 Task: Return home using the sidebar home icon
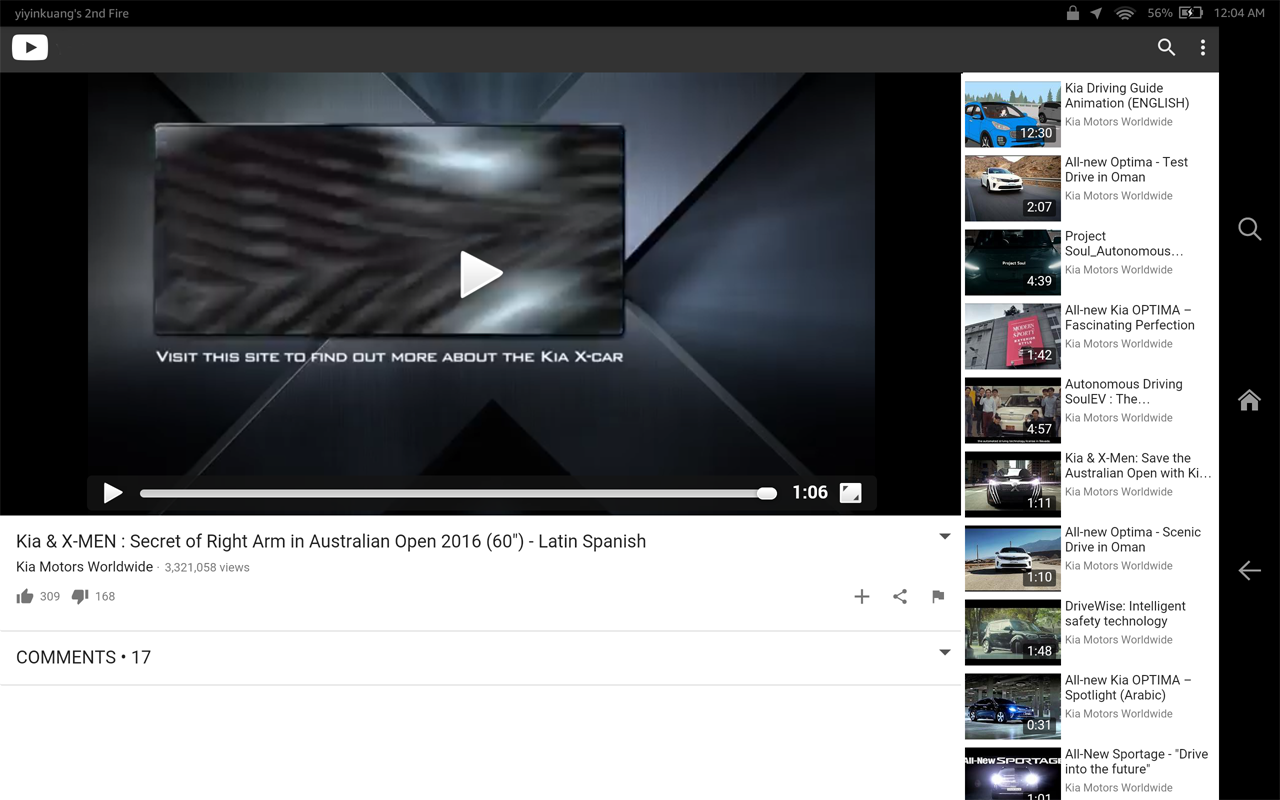point(1249,399)
